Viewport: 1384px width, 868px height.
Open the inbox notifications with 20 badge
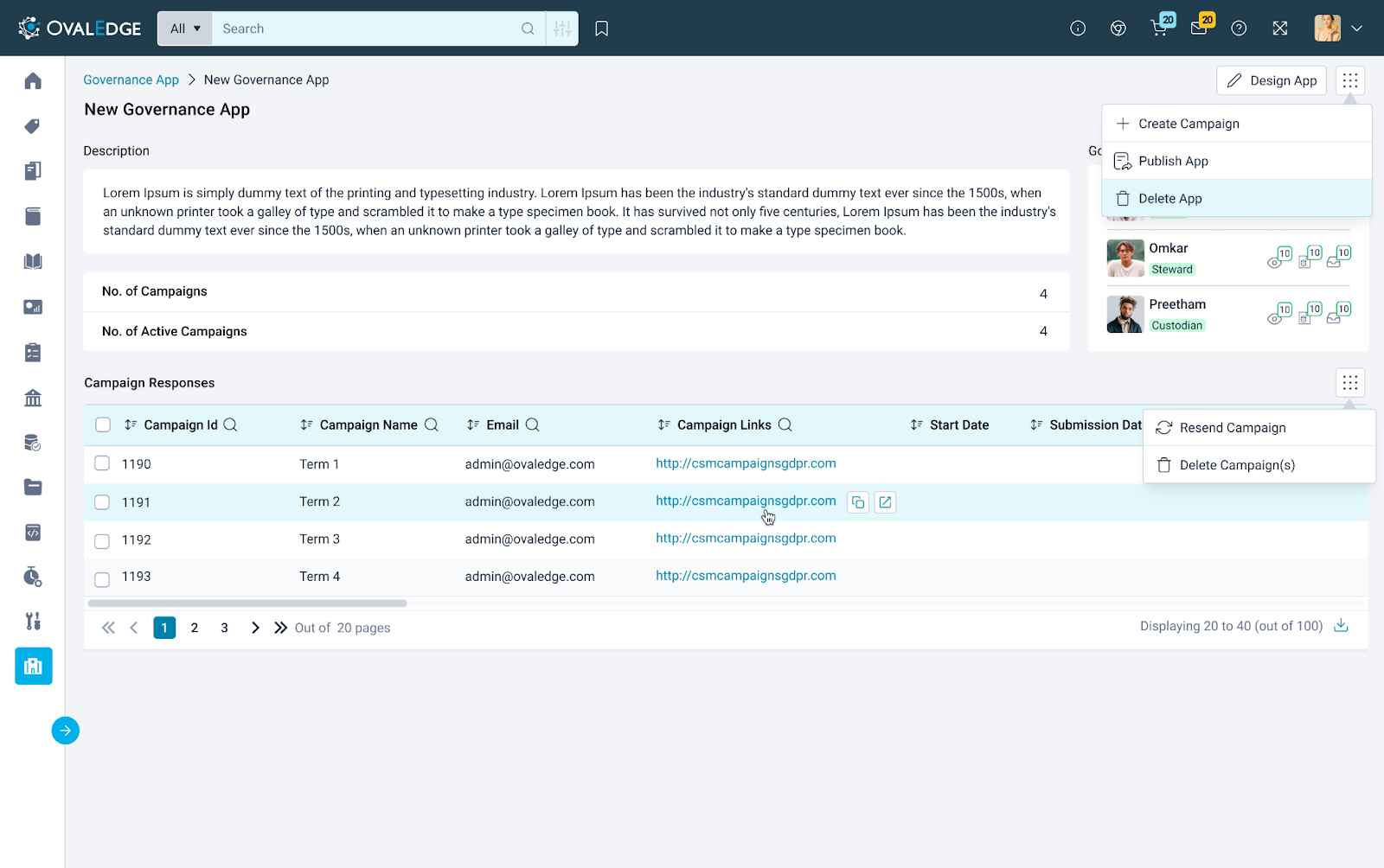point(1200,28)
